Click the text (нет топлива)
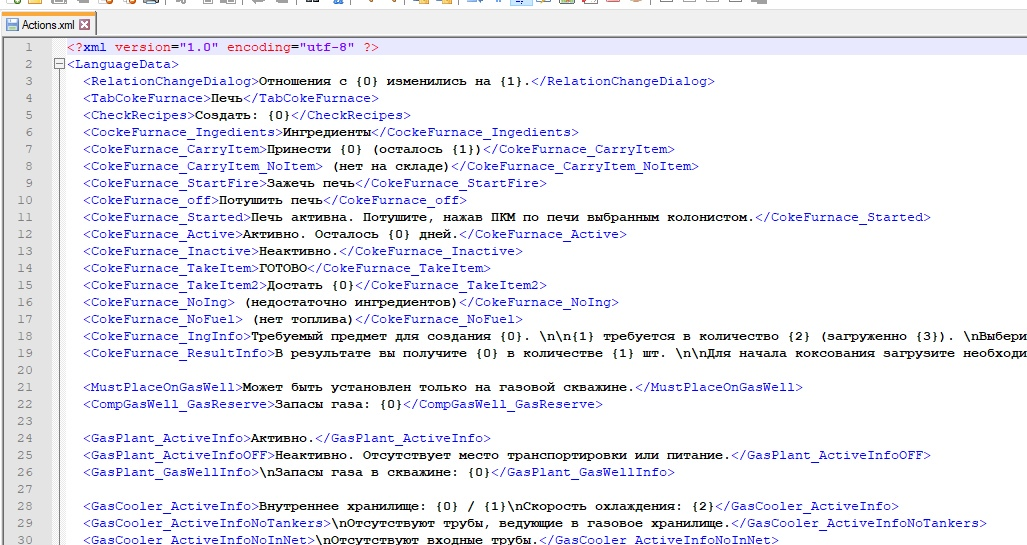The image size is (1027, 545). tap(303, 320)
